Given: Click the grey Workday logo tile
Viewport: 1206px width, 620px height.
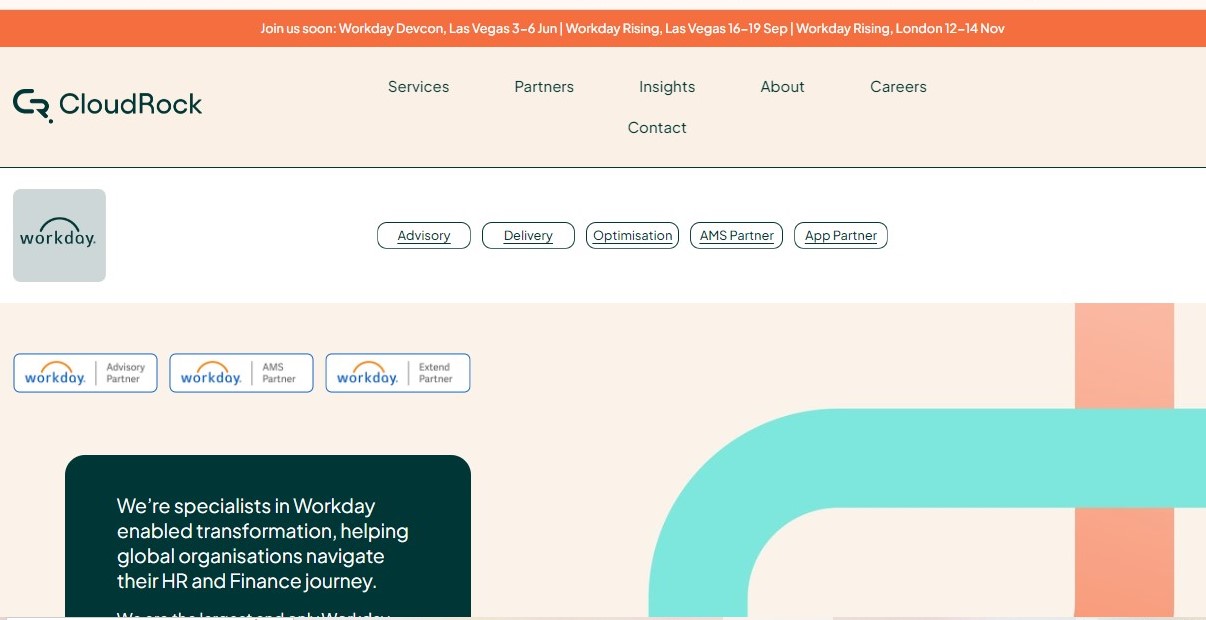Looking at the screenshot, I should tap(59, 235).
